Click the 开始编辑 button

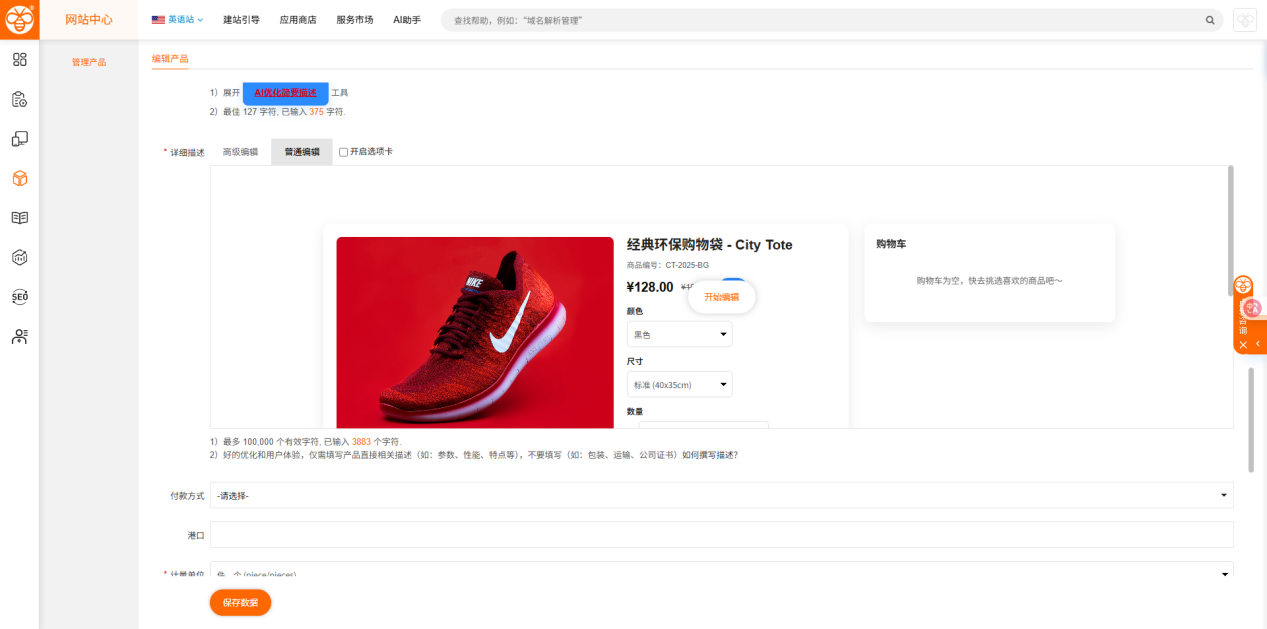click(721, 297)
